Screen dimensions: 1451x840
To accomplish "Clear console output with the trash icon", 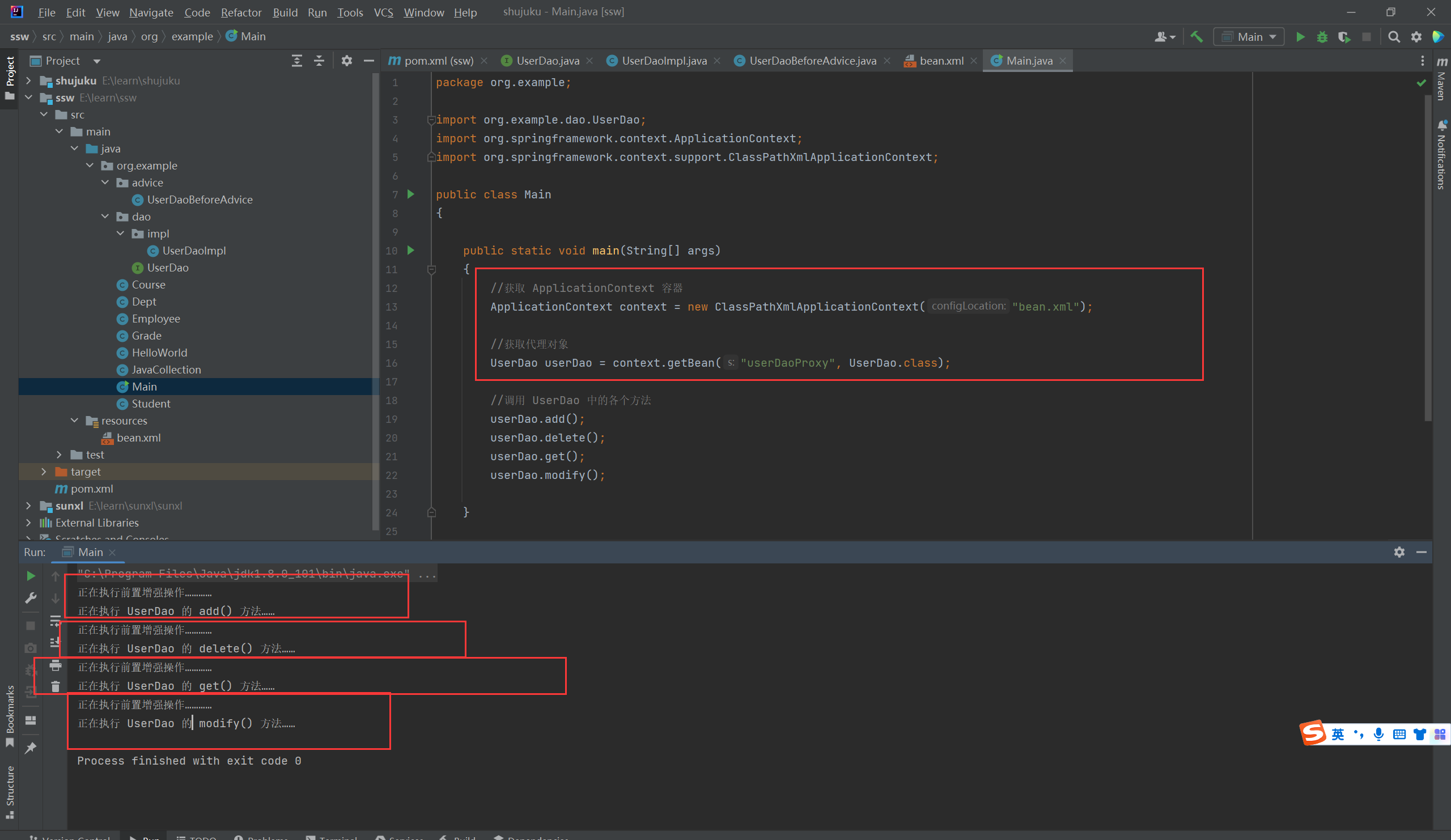I will click(x=56, y=686).
